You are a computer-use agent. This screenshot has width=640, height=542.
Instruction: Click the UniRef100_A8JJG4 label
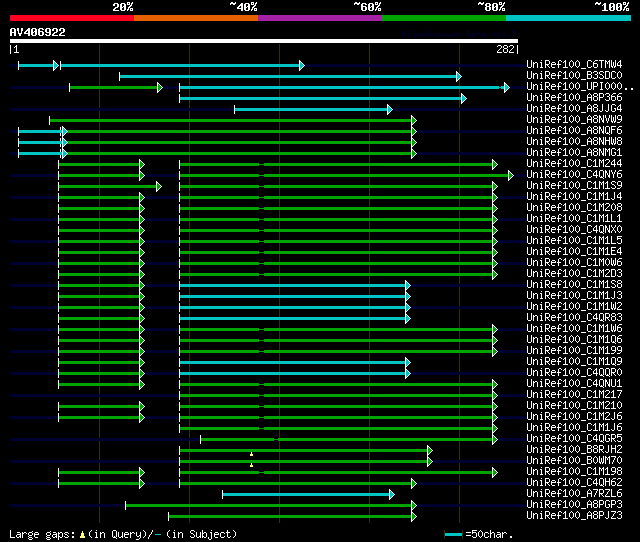pyautogui.click(x=574, y=109)
